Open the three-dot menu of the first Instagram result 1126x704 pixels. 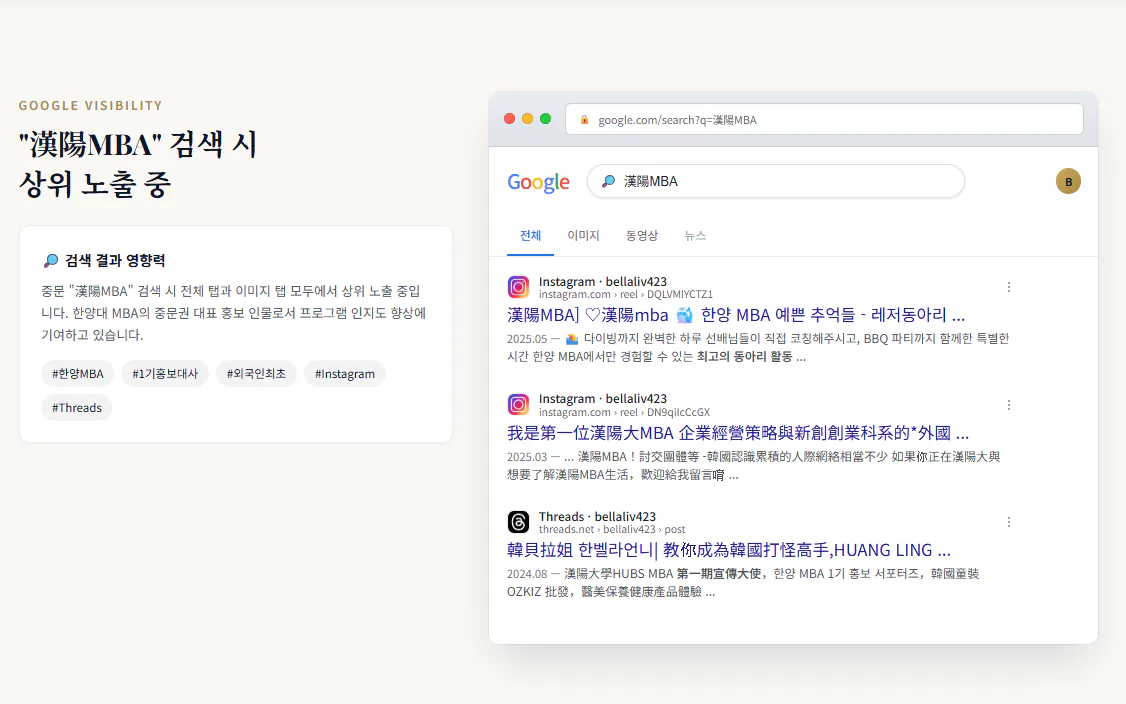tap(1008, 287)
